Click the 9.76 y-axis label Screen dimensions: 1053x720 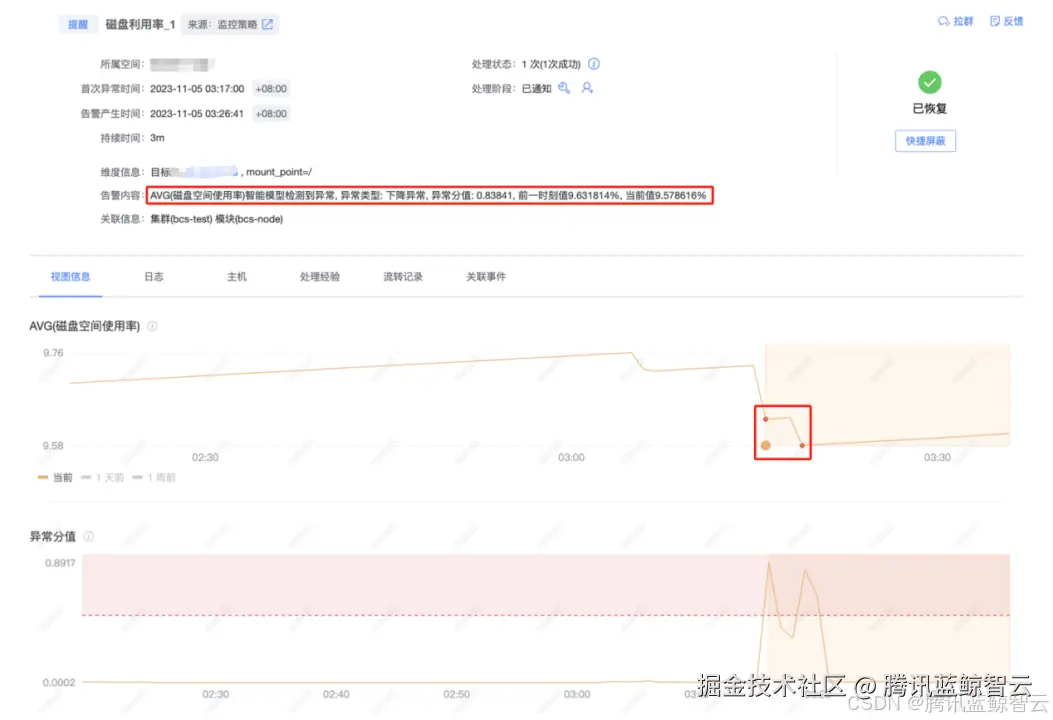click(x=53, y=353)
